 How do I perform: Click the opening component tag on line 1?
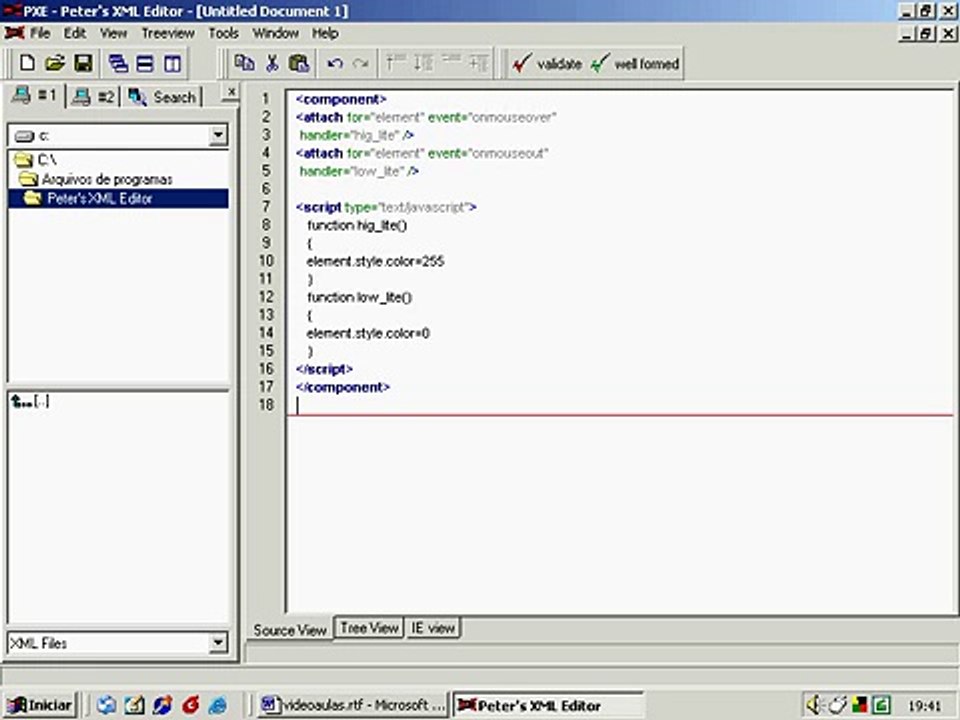click(341, 99)
